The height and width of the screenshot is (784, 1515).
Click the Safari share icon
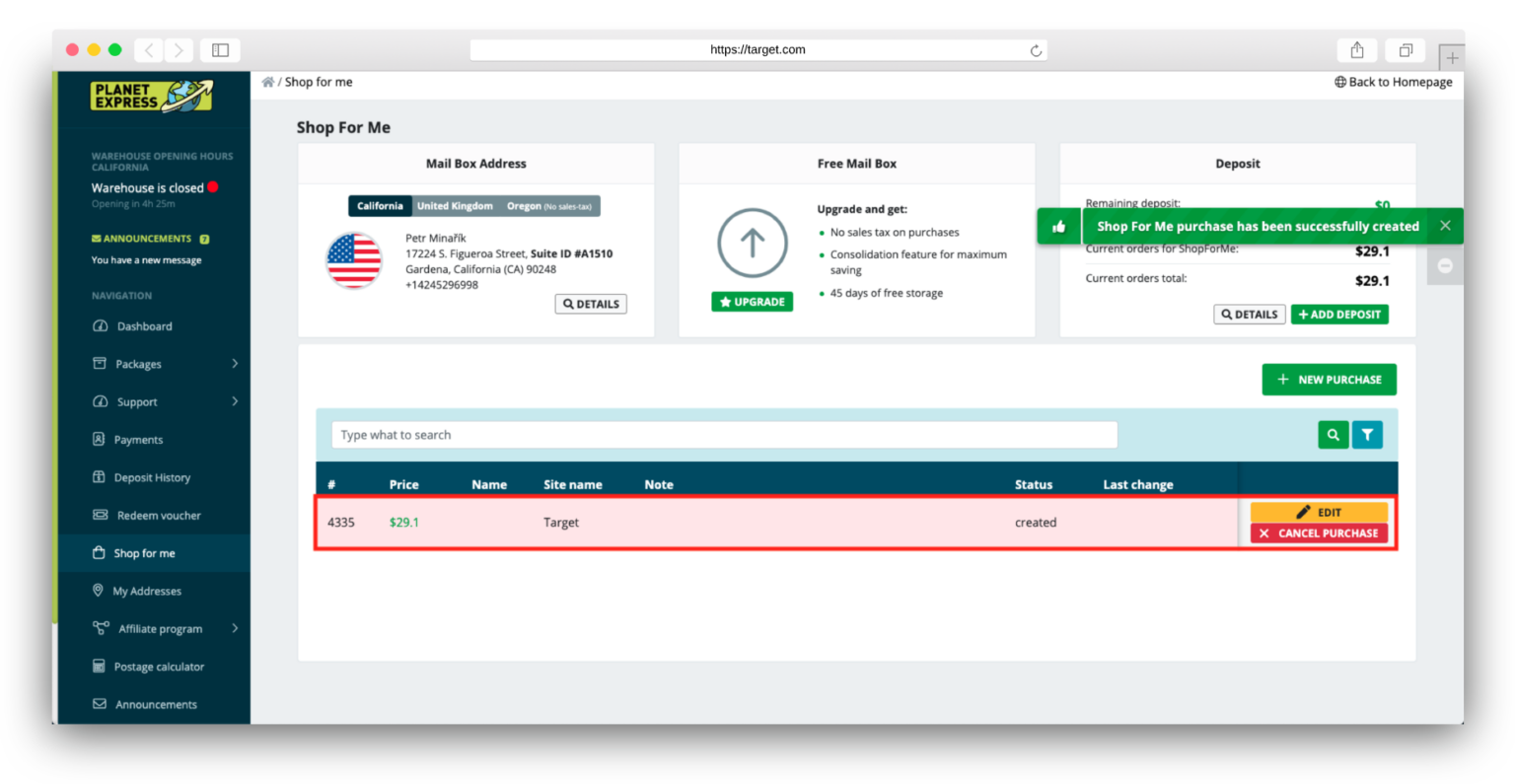[x=1356, y=50]
